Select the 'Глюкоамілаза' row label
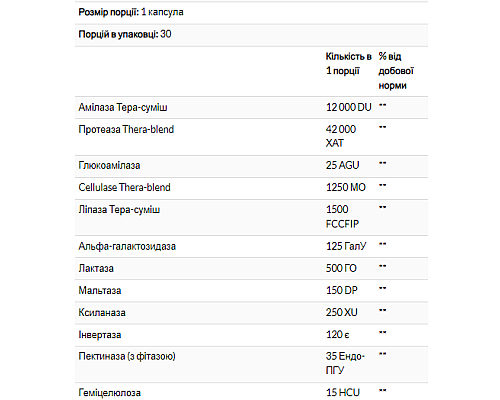This screenshot has width=500, height=400. pyautogui.click(x=109, y=166)
